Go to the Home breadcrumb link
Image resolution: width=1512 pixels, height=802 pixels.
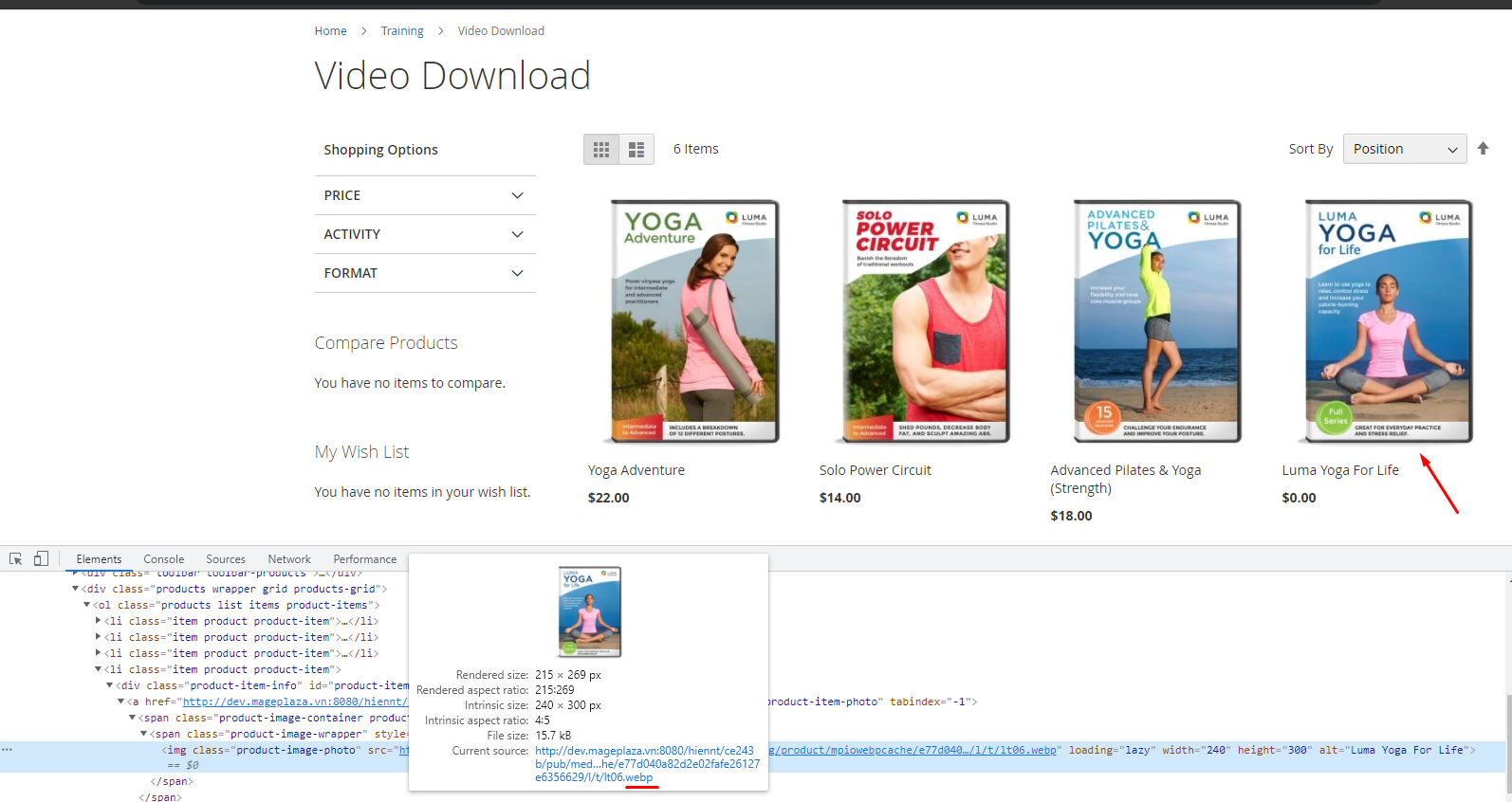click(330, 31)
